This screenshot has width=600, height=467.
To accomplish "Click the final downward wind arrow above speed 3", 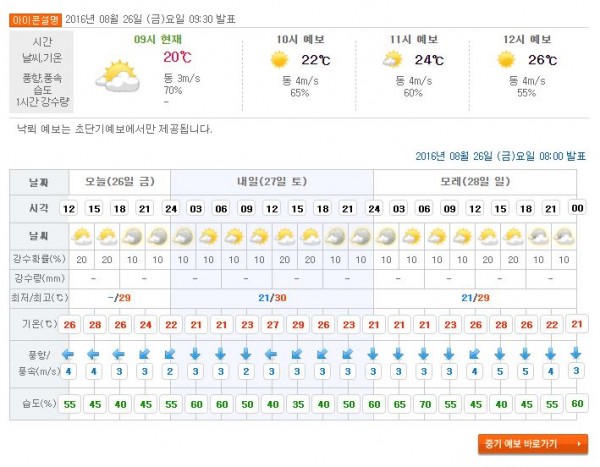I will pyautogui.click(x=576, y=353).
